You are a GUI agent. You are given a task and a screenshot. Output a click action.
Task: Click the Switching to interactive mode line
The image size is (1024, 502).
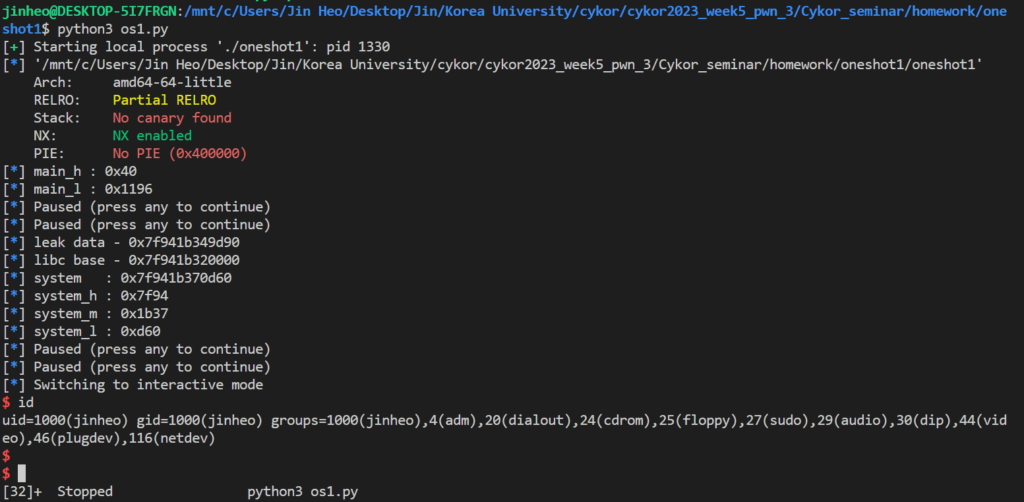click(x=133, y=384)
